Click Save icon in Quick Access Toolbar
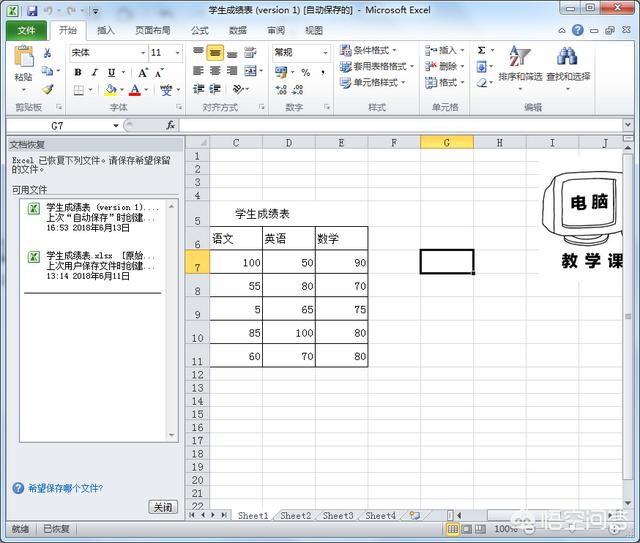This screenshot has height=543, width=640. (x=32, y=10)
